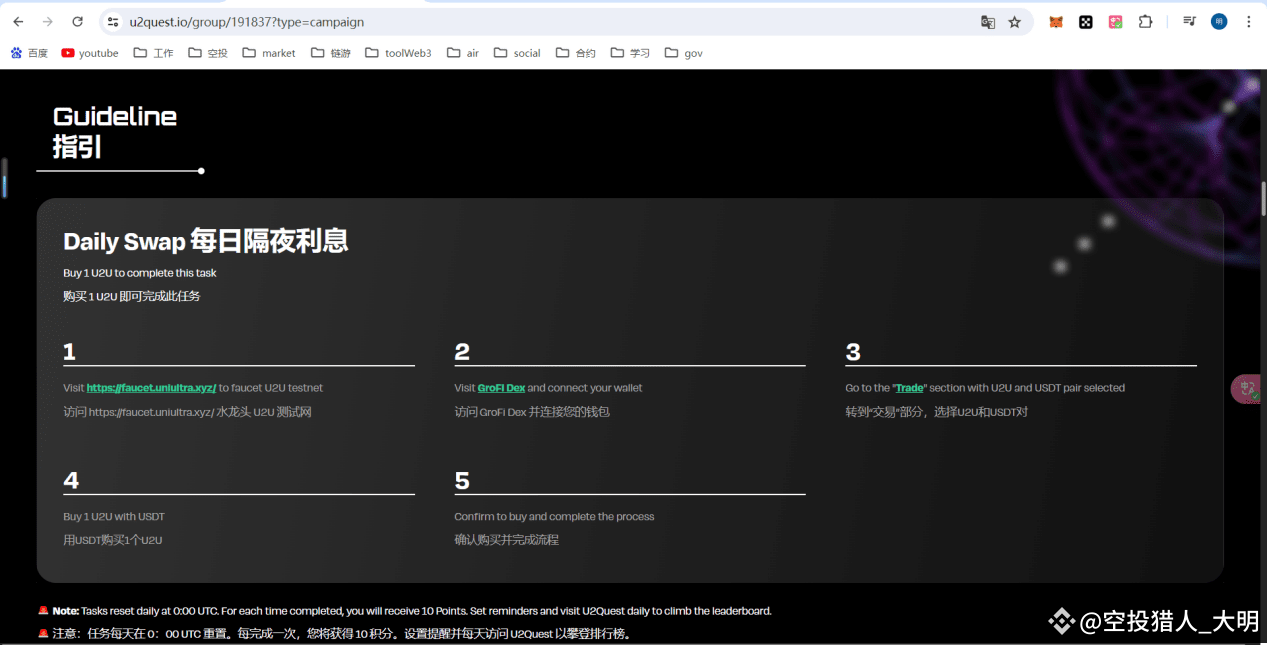Select 'Confirm to buy and complete the process'
The height and width of the screenshot is (645, 1267).
coord(554,517)
